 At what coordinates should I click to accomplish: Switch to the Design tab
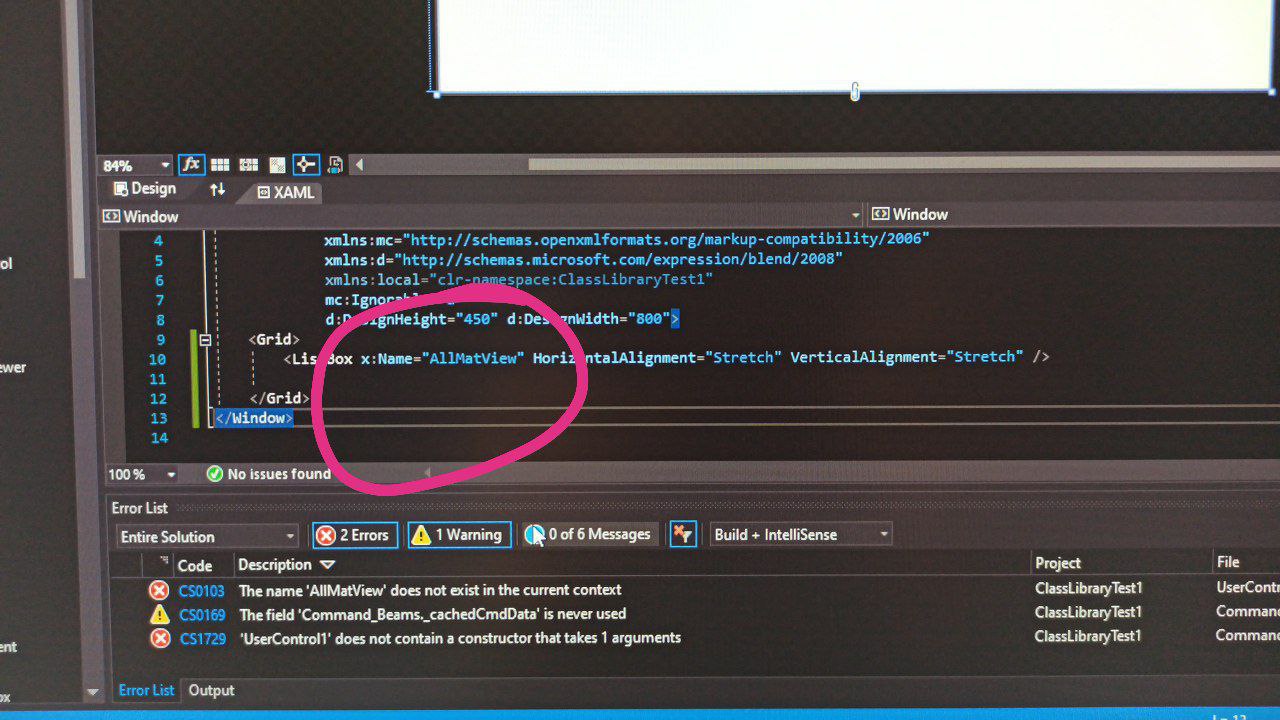tap(144, 189)
